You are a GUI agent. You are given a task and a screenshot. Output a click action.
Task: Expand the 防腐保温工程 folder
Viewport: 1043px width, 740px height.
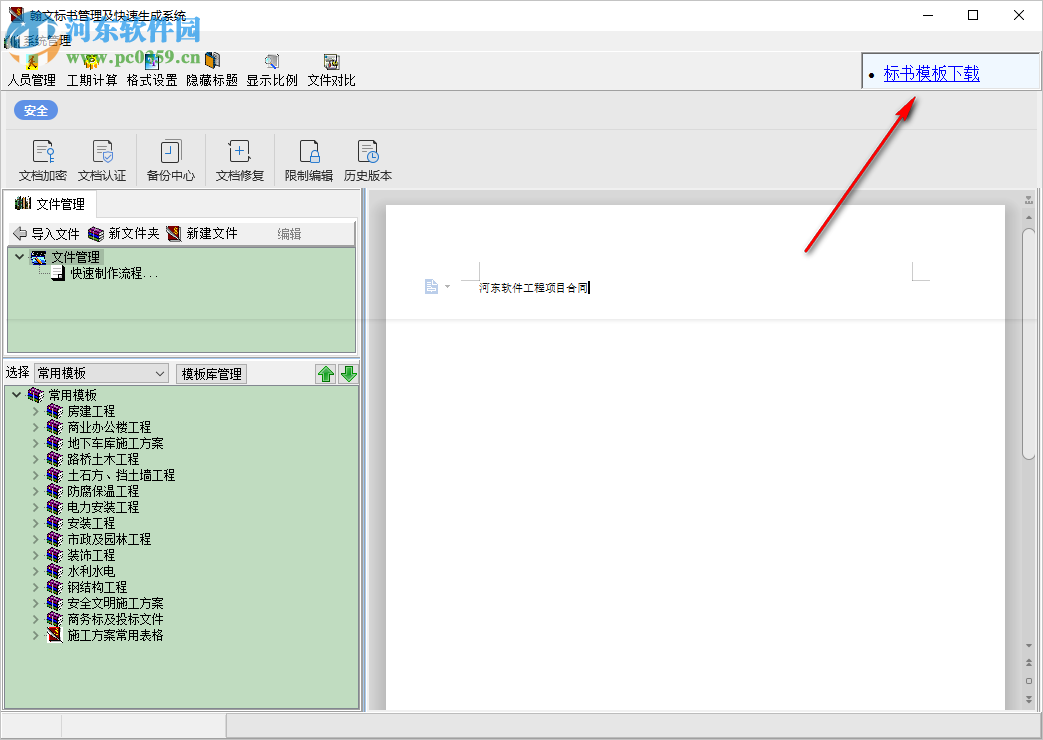[36, 491]
